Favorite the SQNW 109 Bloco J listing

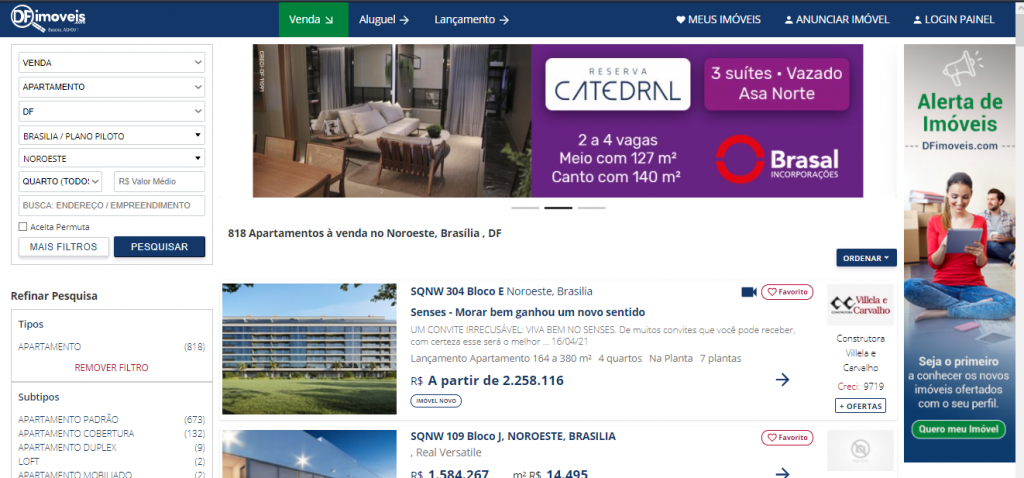[787, 438]
